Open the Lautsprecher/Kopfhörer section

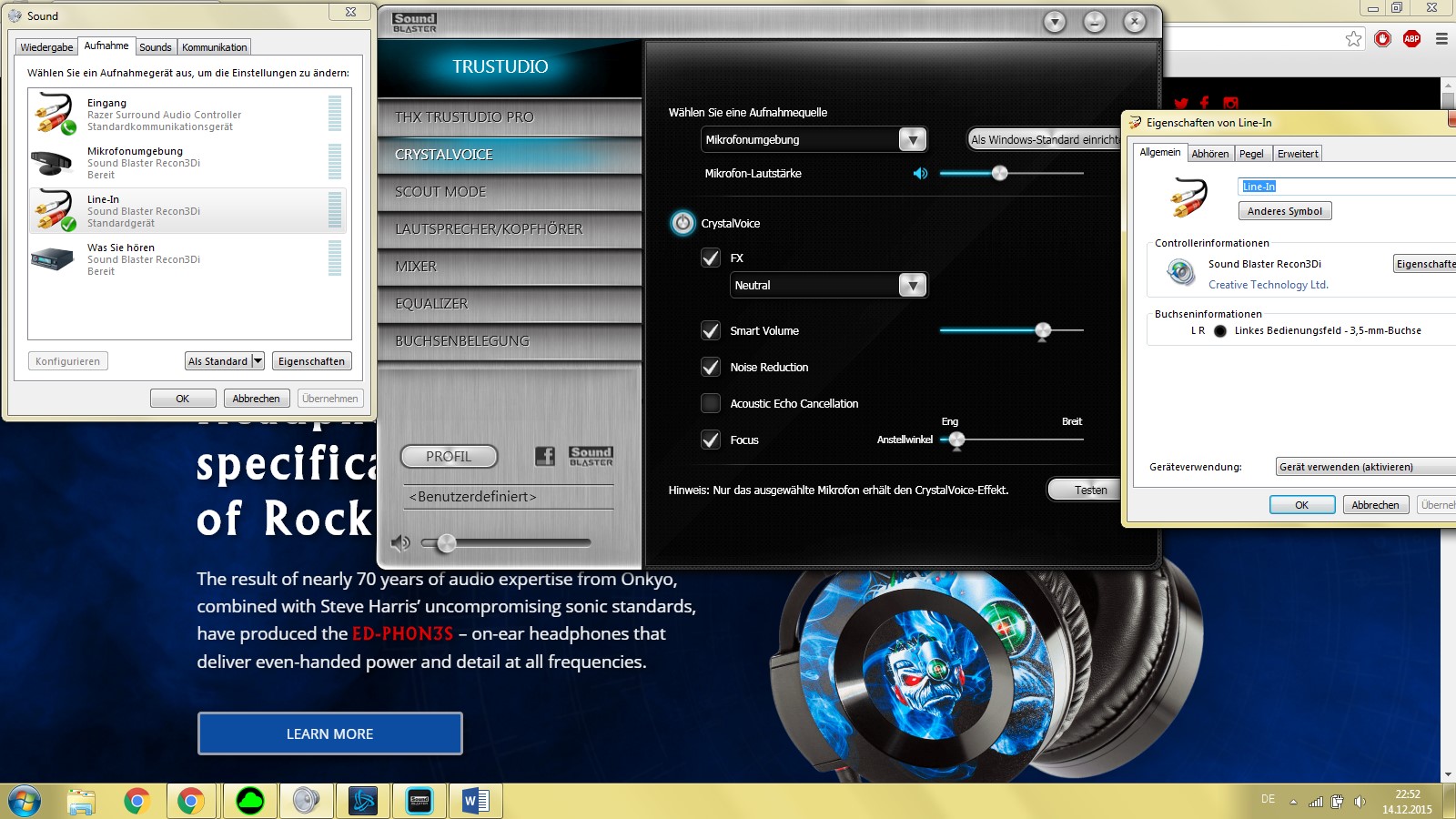click(x=510, y=229)
